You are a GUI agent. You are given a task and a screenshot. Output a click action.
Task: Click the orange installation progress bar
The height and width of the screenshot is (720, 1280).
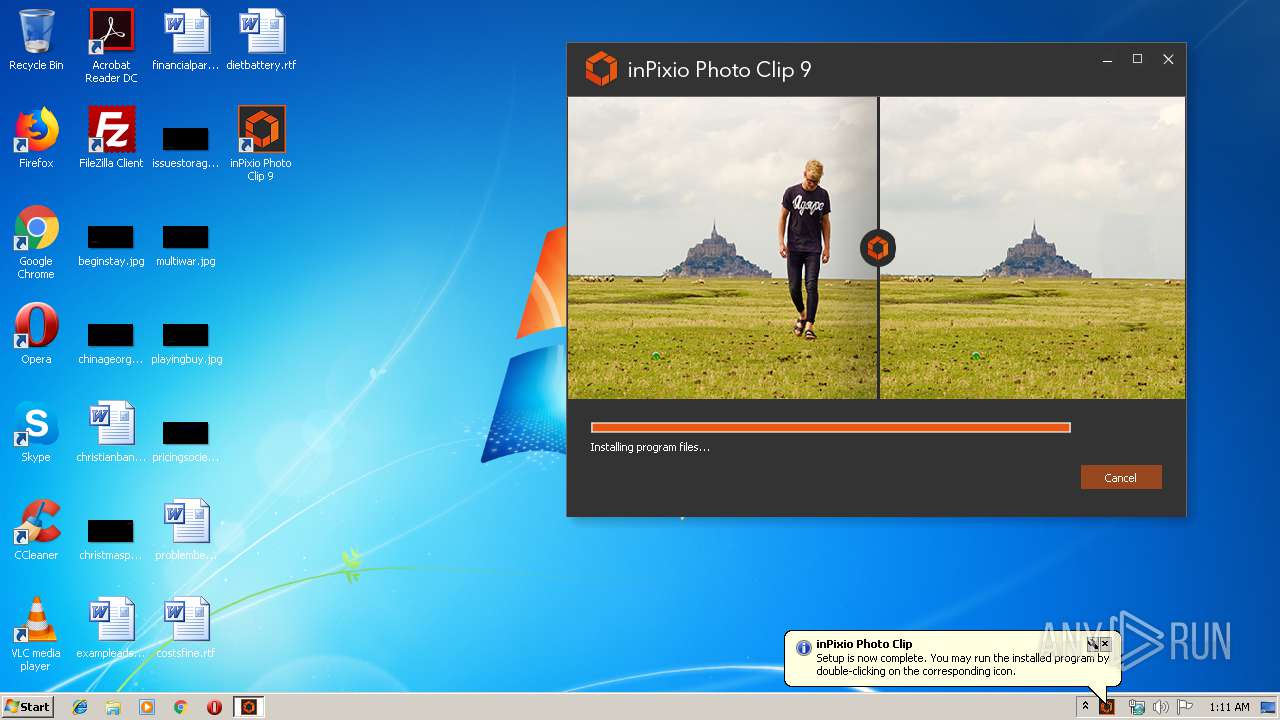point(830,427)
